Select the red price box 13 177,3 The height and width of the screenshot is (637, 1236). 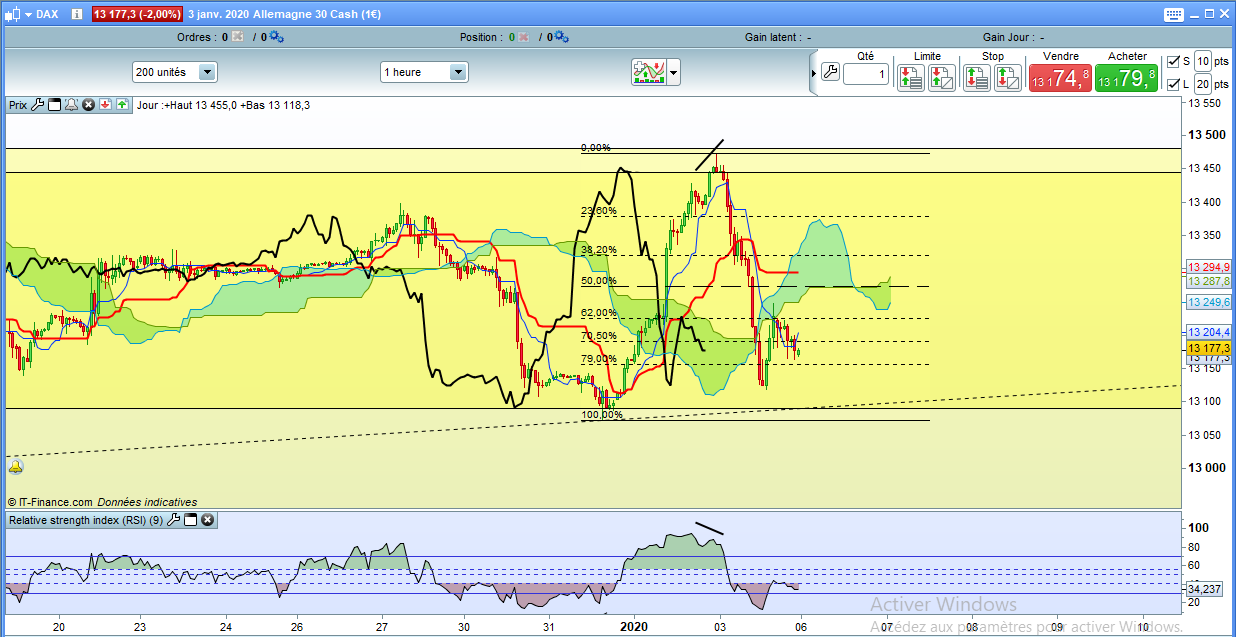point(138,15)
